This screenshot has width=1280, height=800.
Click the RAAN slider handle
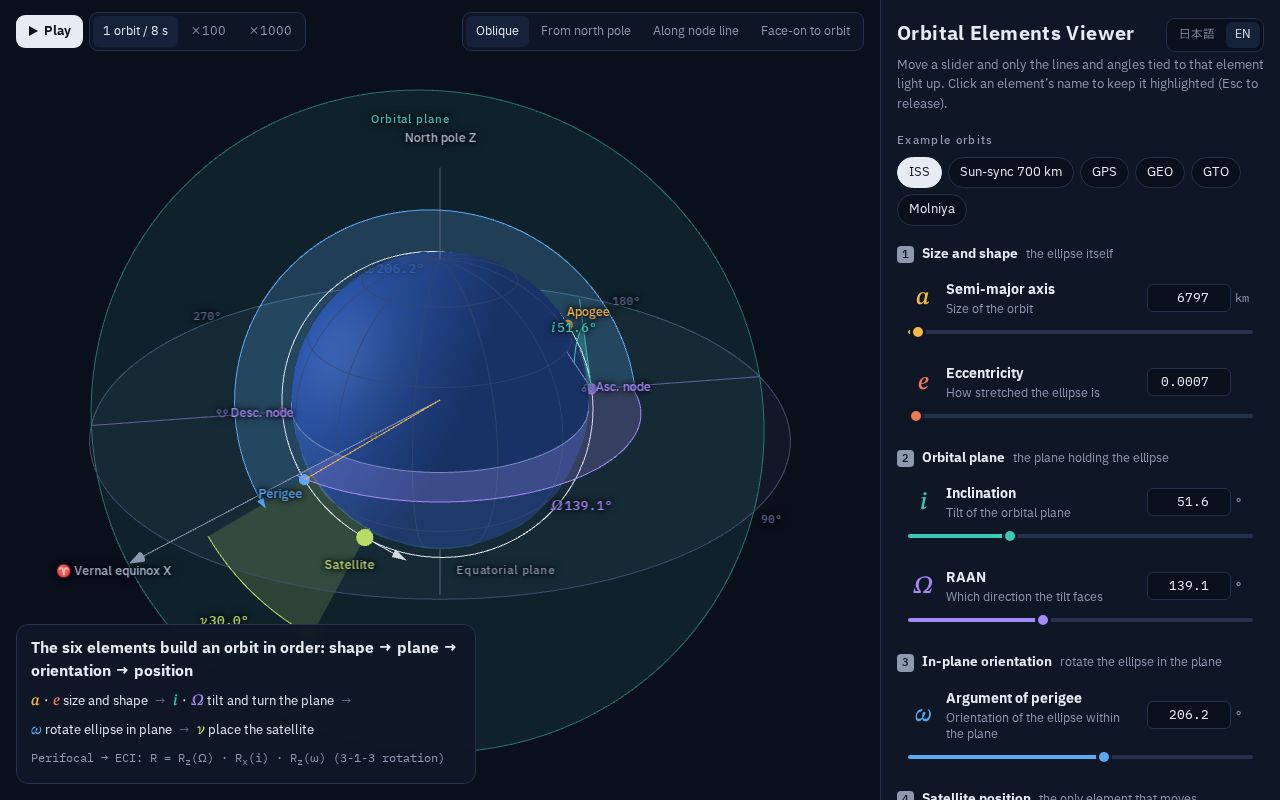(x=1043, y=620)
